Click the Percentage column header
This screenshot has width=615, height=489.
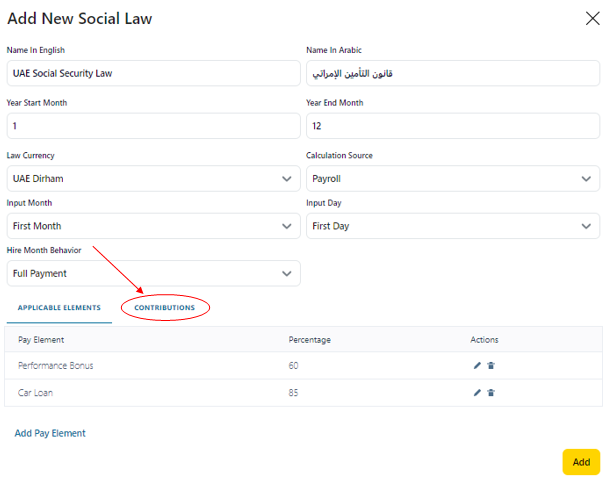309,340
